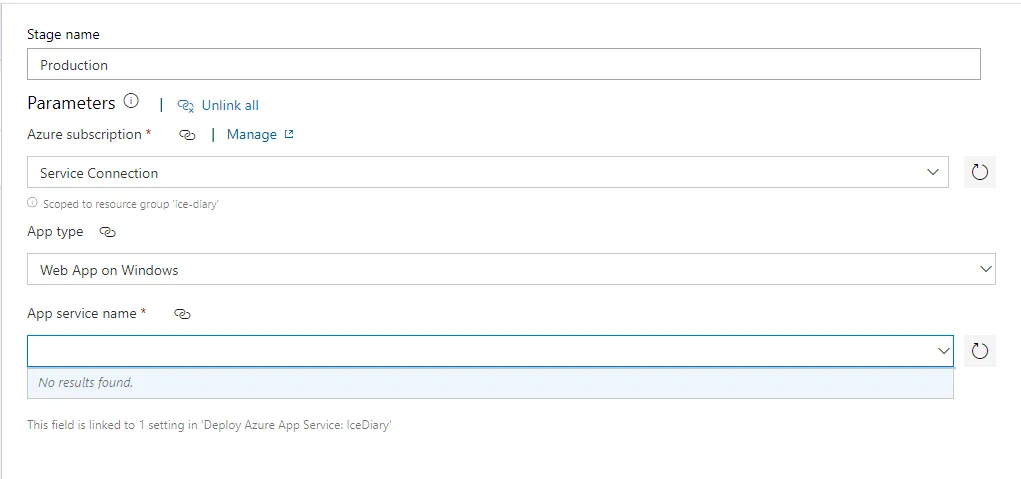Click the broken-chain icon before Unlink all
The width and height of the screenshot is (1021, 479).
pos(185,105)
